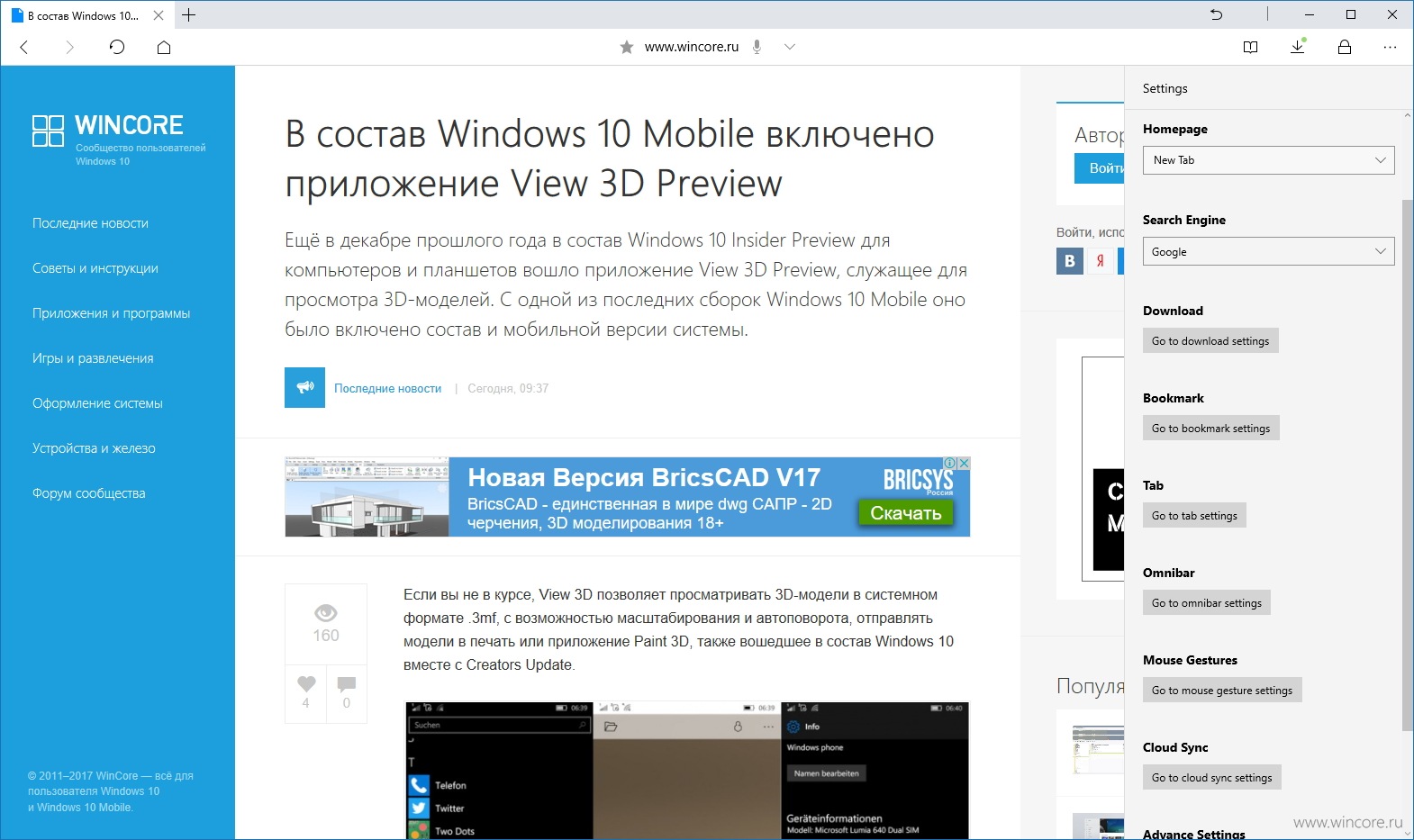Click the ad info icon on banner
1414x840 pixels.
(x=950, y=463)
